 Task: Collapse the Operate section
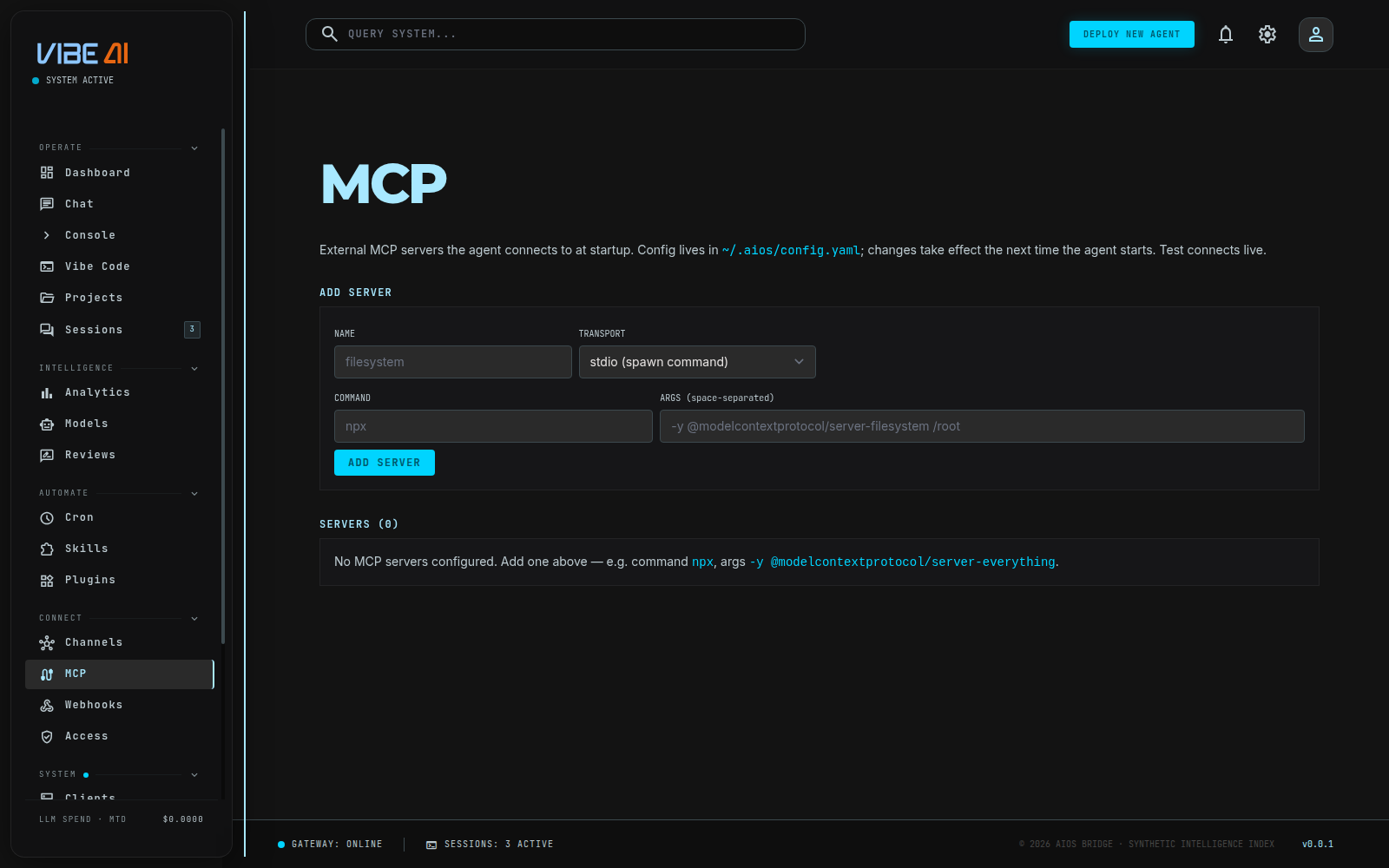pyautogui.click(x=194, y=148)
